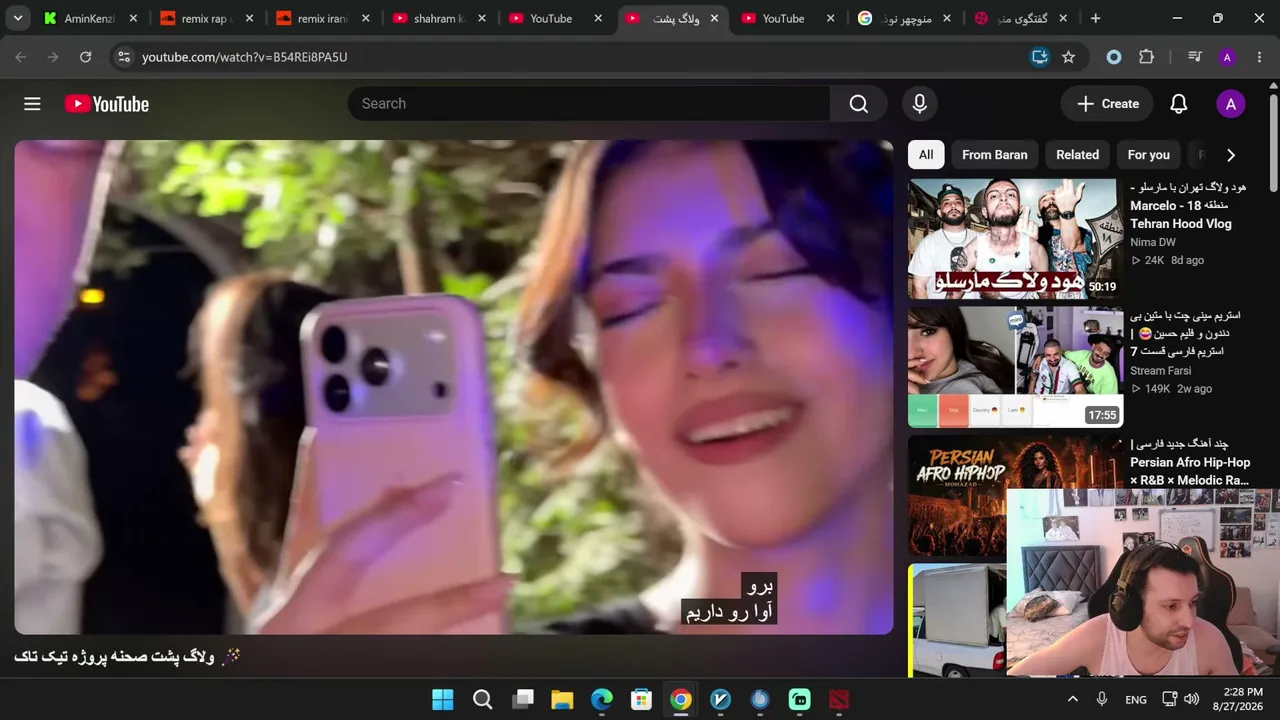This screenshot has width=1280, height=720.
Task: Show hidden system tray icons
Action: click(1073, 699)
